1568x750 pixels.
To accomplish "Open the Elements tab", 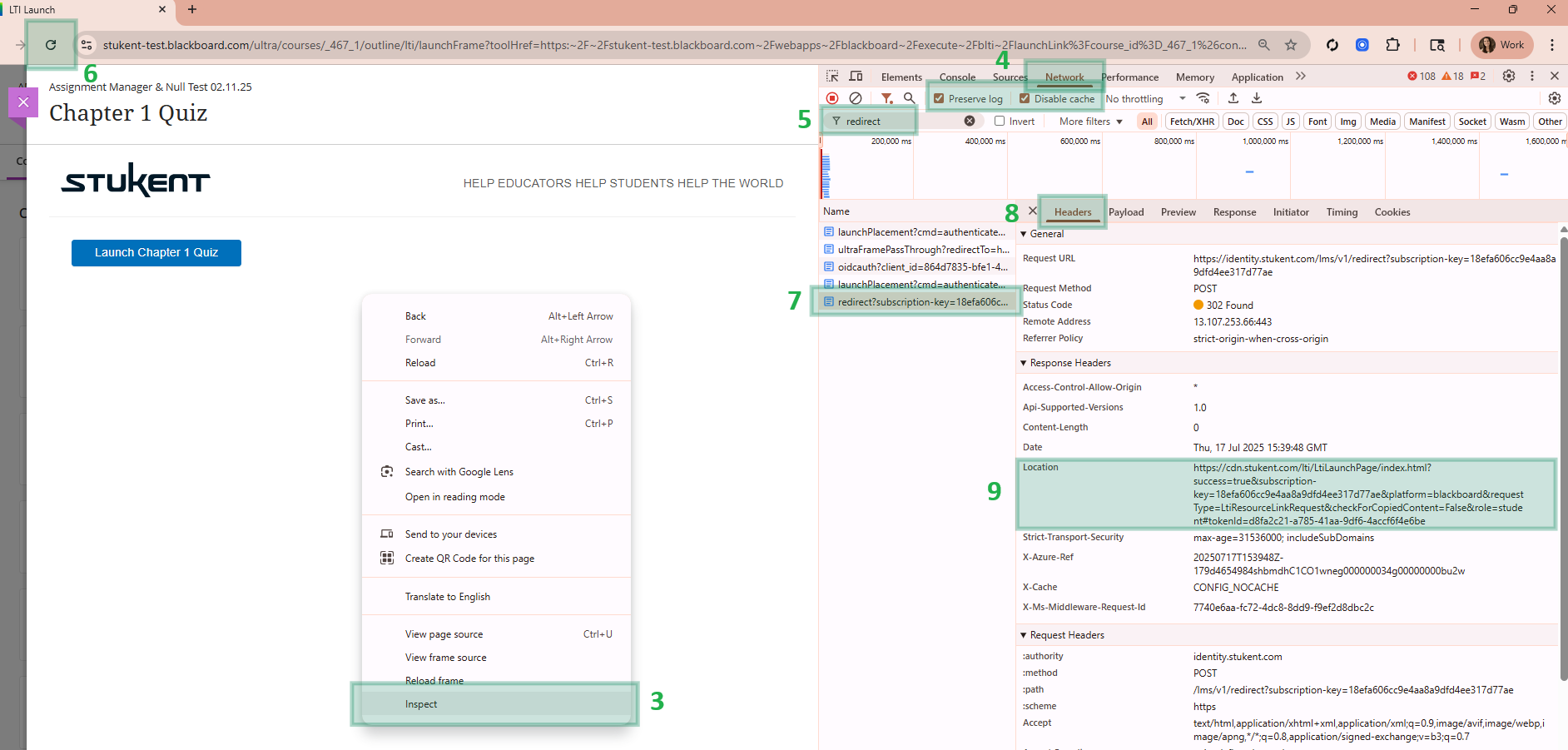I will (901, 77).
